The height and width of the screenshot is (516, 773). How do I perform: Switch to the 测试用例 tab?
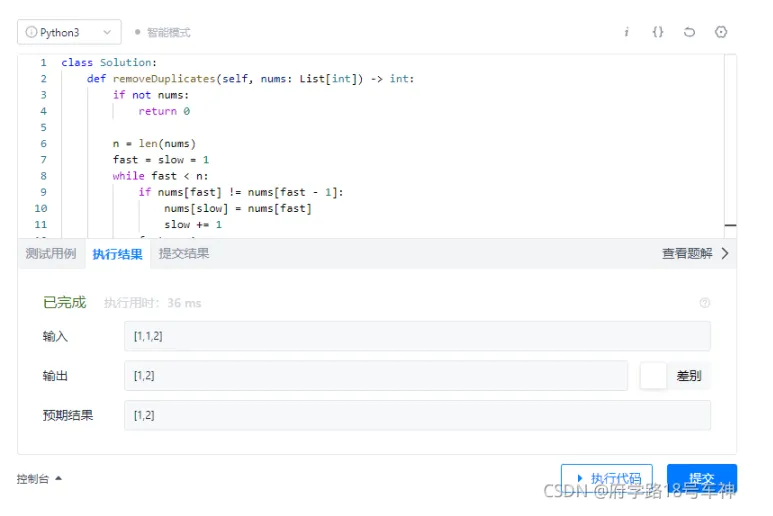pos(51,254)
